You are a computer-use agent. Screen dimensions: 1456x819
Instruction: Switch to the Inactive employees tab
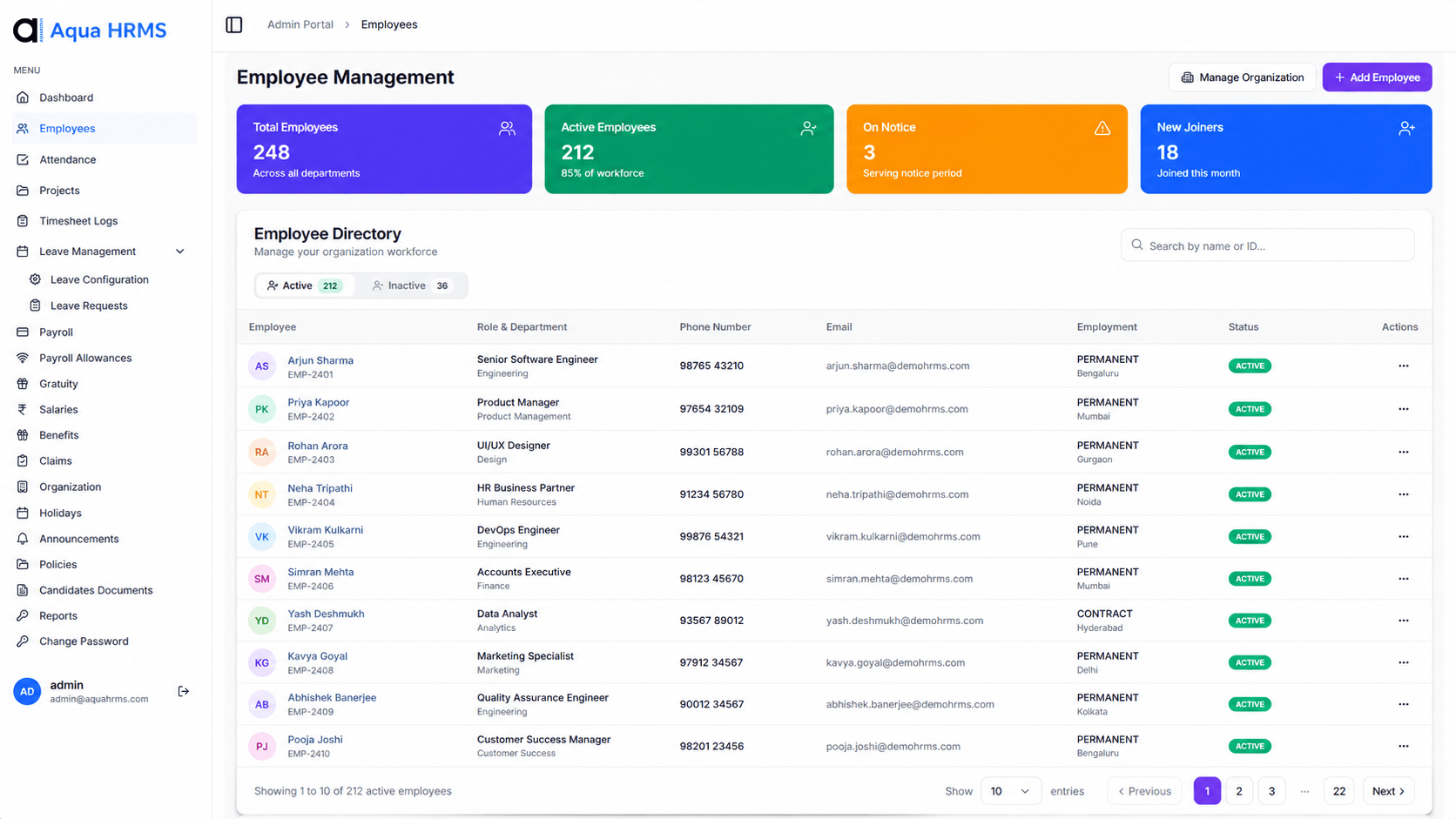(411, 285)
